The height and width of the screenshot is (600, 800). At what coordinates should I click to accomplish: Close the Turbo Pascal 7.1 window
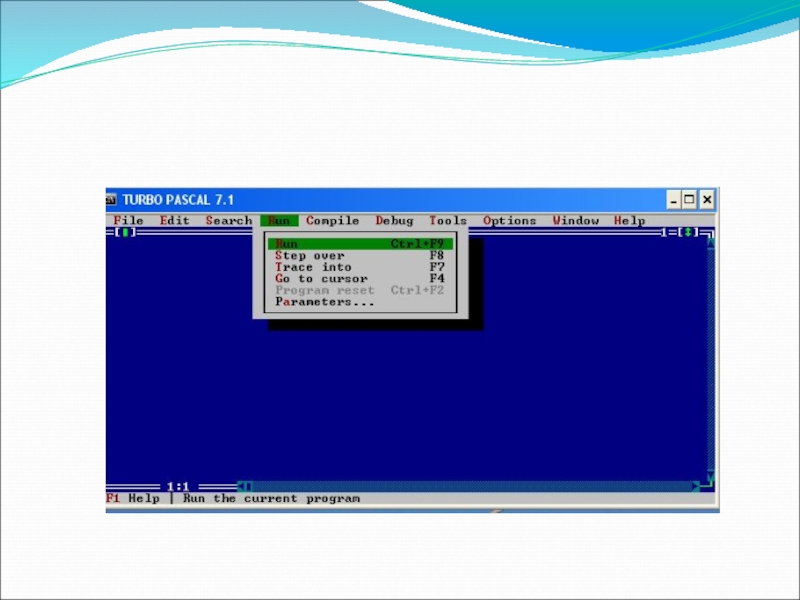coord(707,200)
